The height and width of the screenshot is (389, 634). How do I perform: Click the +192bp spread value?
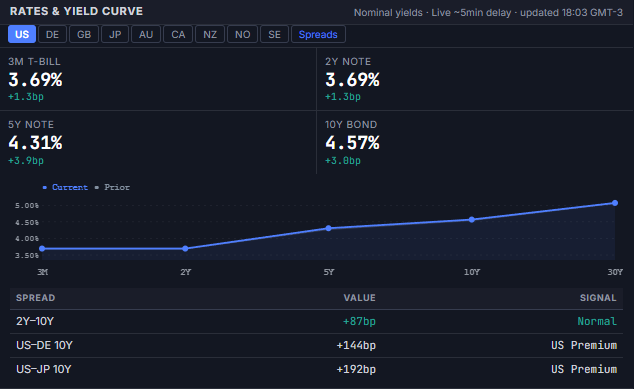click(x=356, y=369)
